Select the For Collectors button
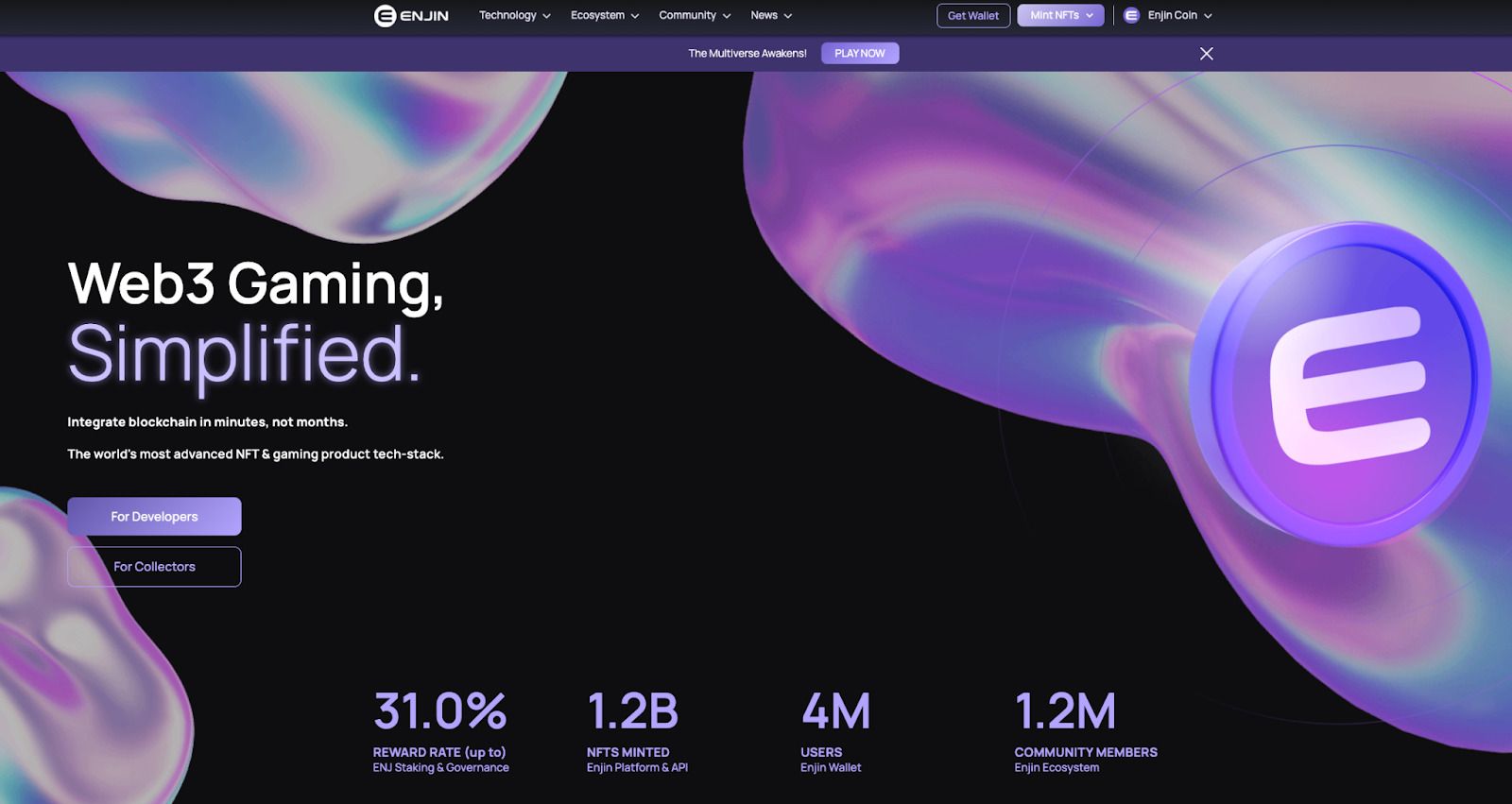Screen dimensions: 1512x804 pyautogui.click(x=154, y=567)
